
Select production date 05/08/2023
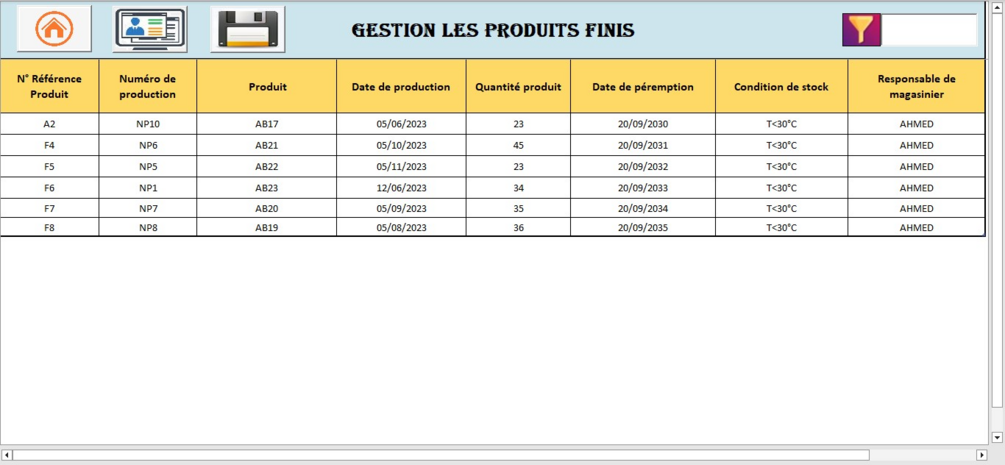pyautogui.click(x=401, y=228)
